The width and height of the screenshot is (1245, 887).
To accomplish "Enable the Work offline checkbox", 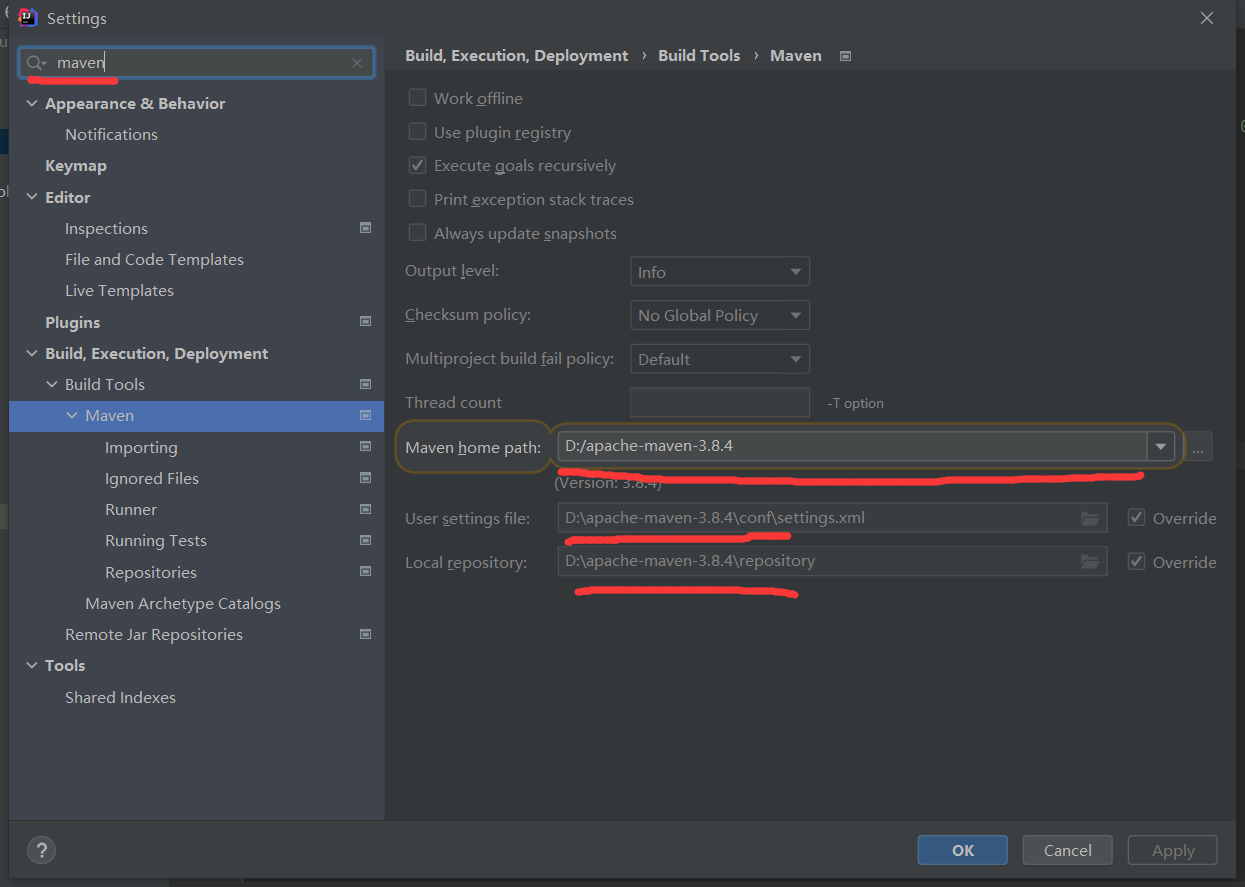I will [x=417, y=97].
